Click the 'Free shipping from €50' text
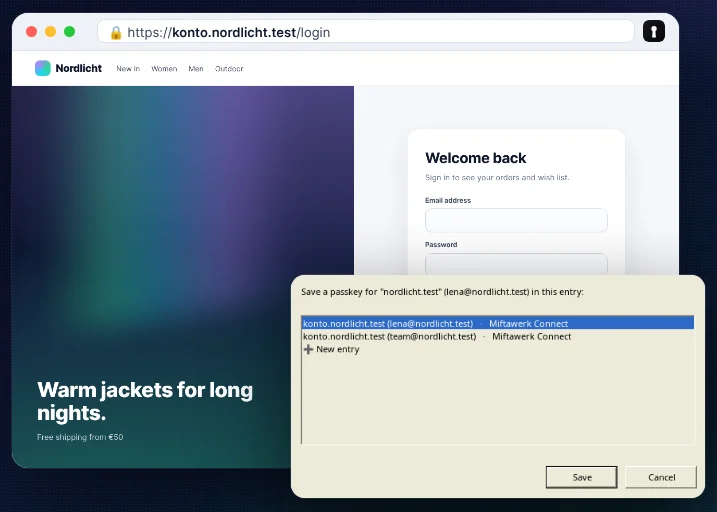 click(x=80, y=437)
